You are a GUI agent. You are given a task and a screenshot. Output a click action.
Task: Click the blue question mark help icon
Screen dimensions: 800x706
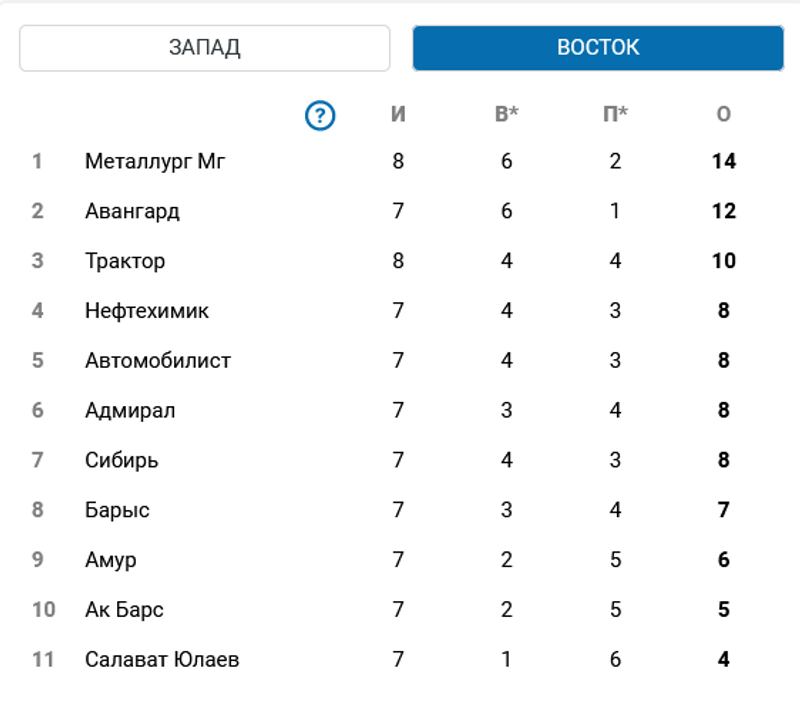[x=320, y=116]
